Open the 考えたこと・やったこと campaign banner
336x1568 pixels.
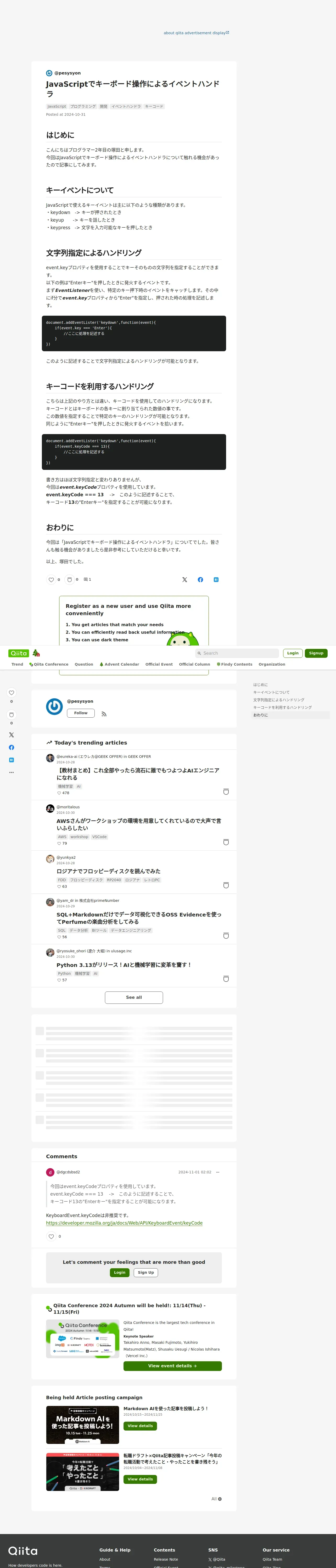(x=82, y=1472)
